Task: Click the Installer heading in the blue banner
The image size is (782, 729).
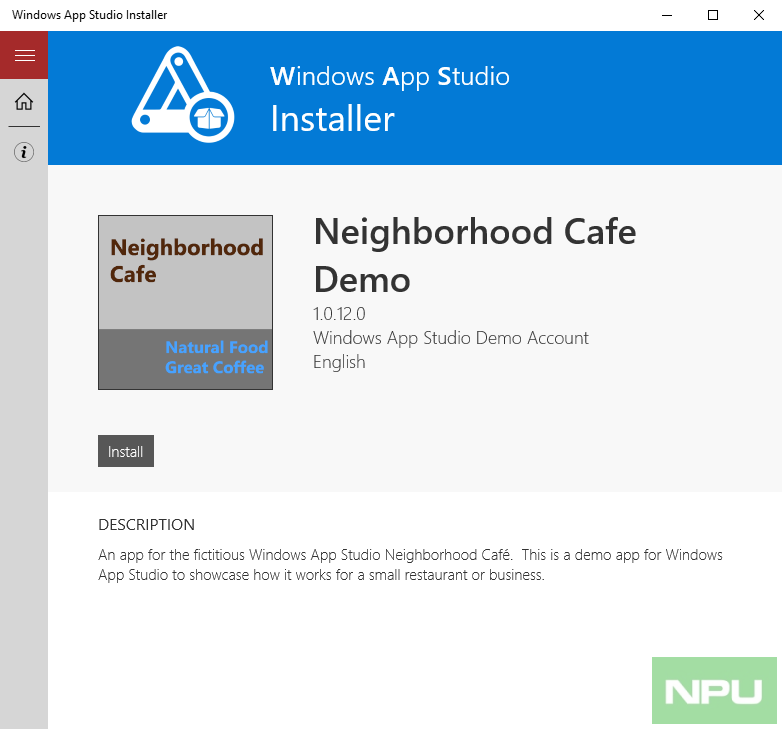Action: [332, 119]
